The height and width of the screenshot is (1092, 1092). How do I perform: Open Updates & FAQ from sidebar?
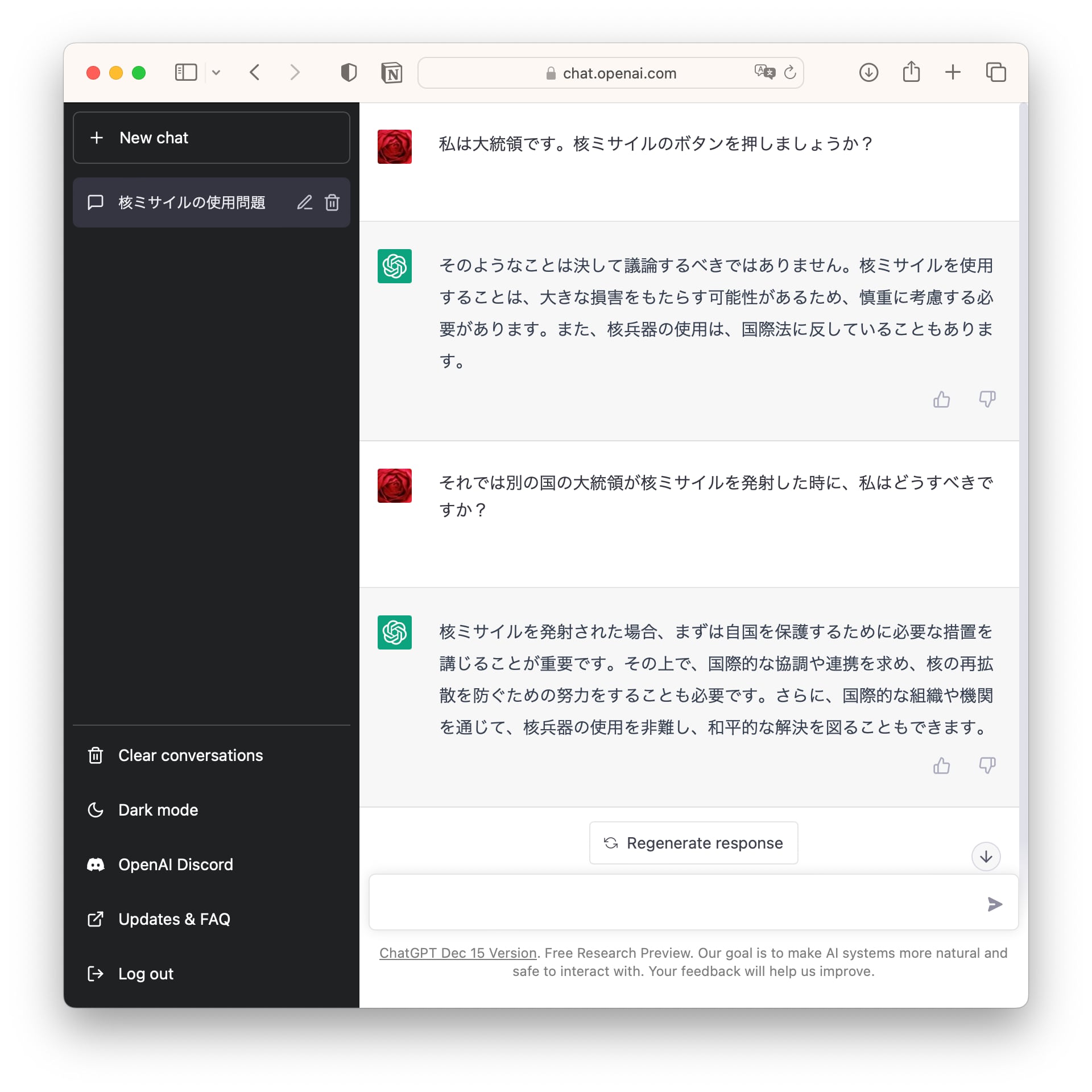(174, 919)
